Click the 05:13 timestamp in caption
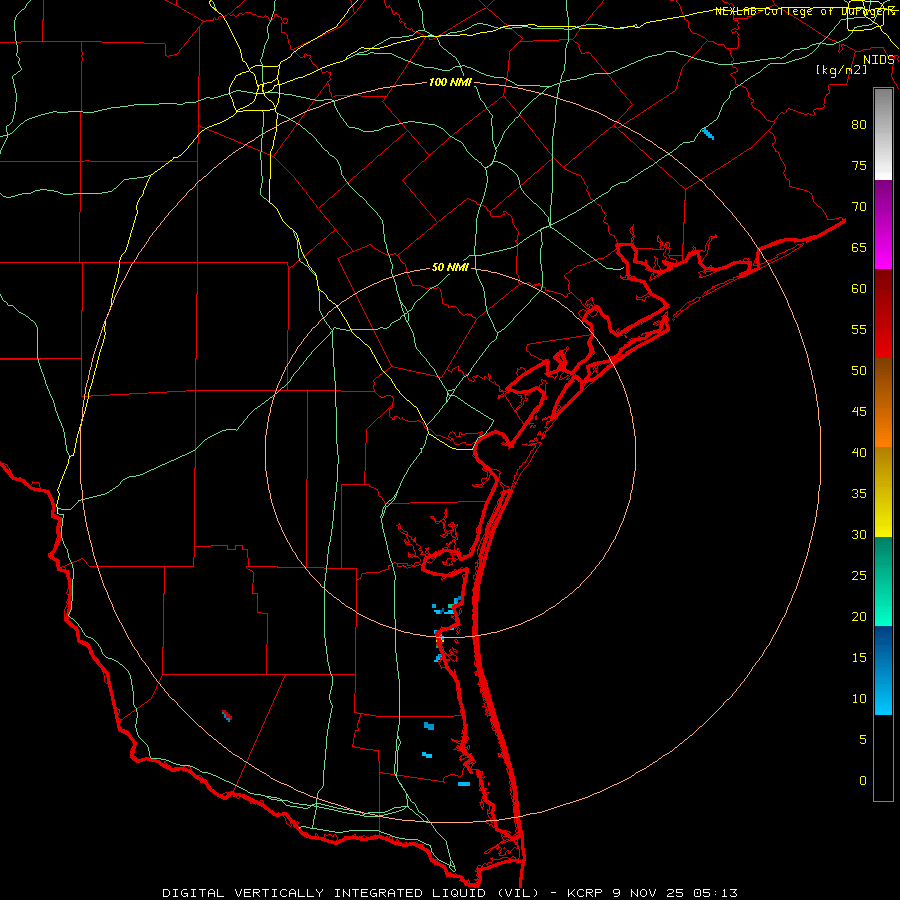Screen dimensions: 900x900 [715, 893]
